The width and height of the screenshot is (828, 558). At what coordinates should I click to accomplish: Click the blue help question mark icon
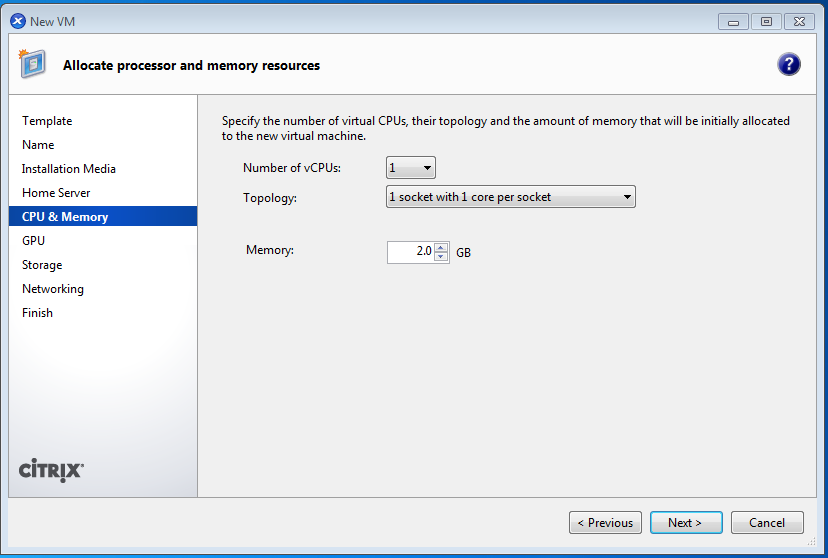coord(788,65)
